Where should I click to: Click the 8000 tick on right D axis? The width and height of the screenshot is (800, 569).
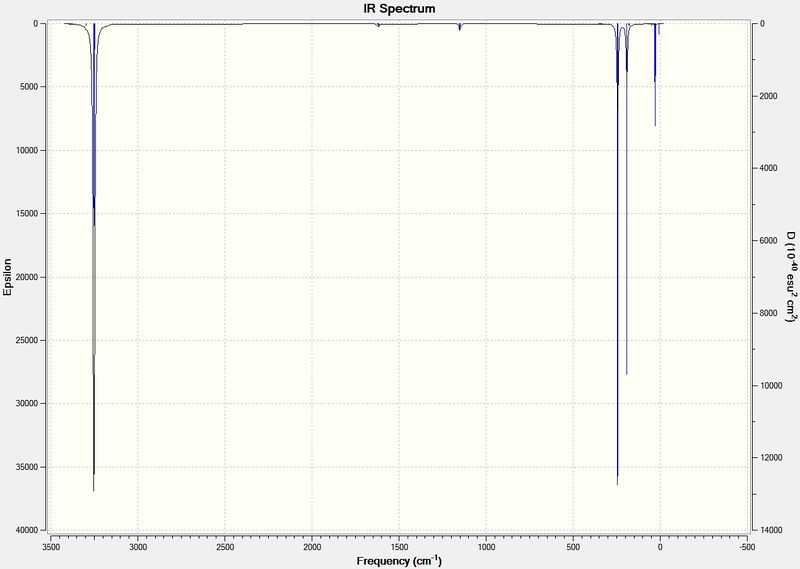768,313
